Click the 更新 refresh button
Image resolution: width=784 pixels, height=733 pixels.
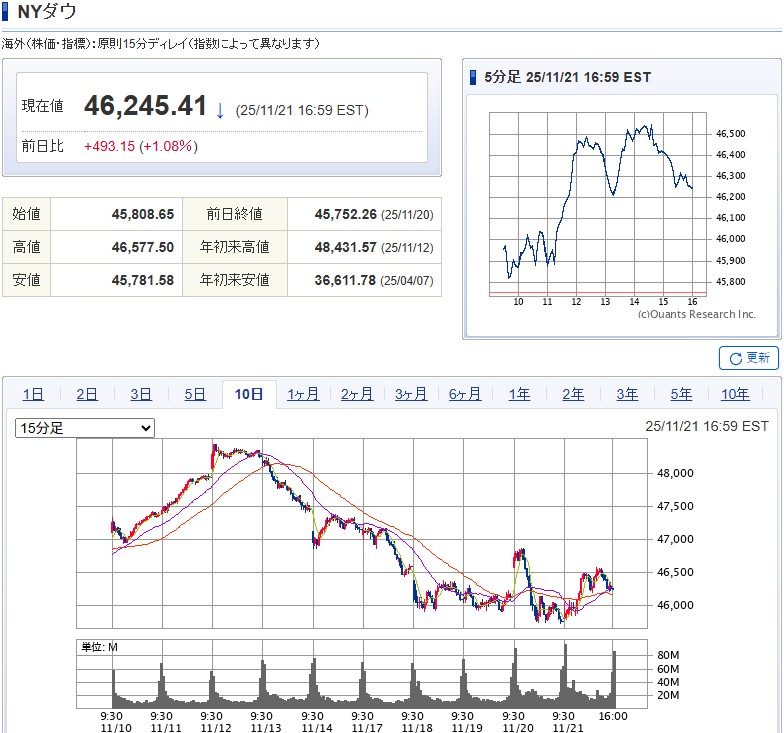click(748, 358)
